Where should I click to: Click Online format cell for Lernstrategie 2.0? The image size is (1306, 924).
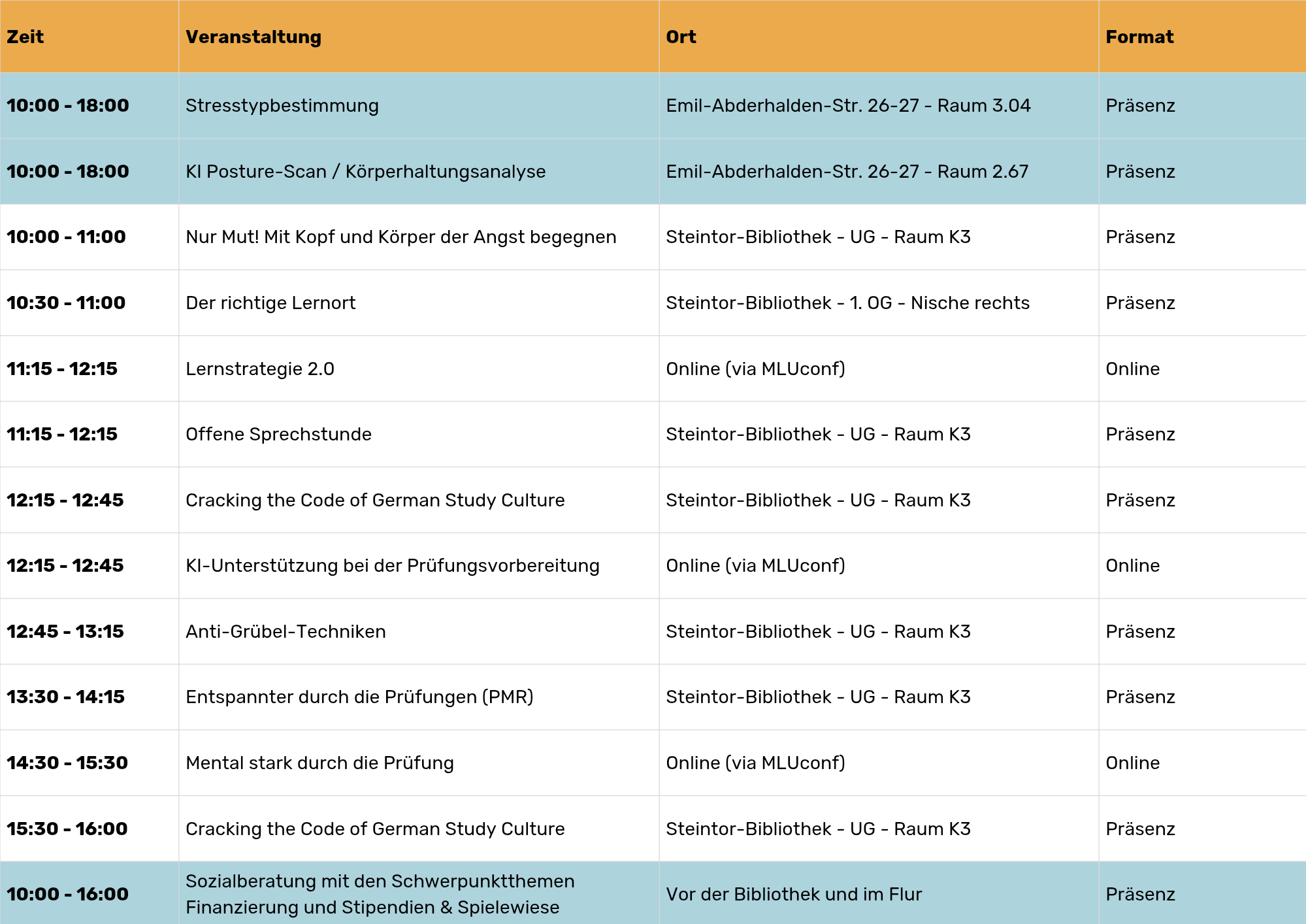click(x=1202, y=369)
